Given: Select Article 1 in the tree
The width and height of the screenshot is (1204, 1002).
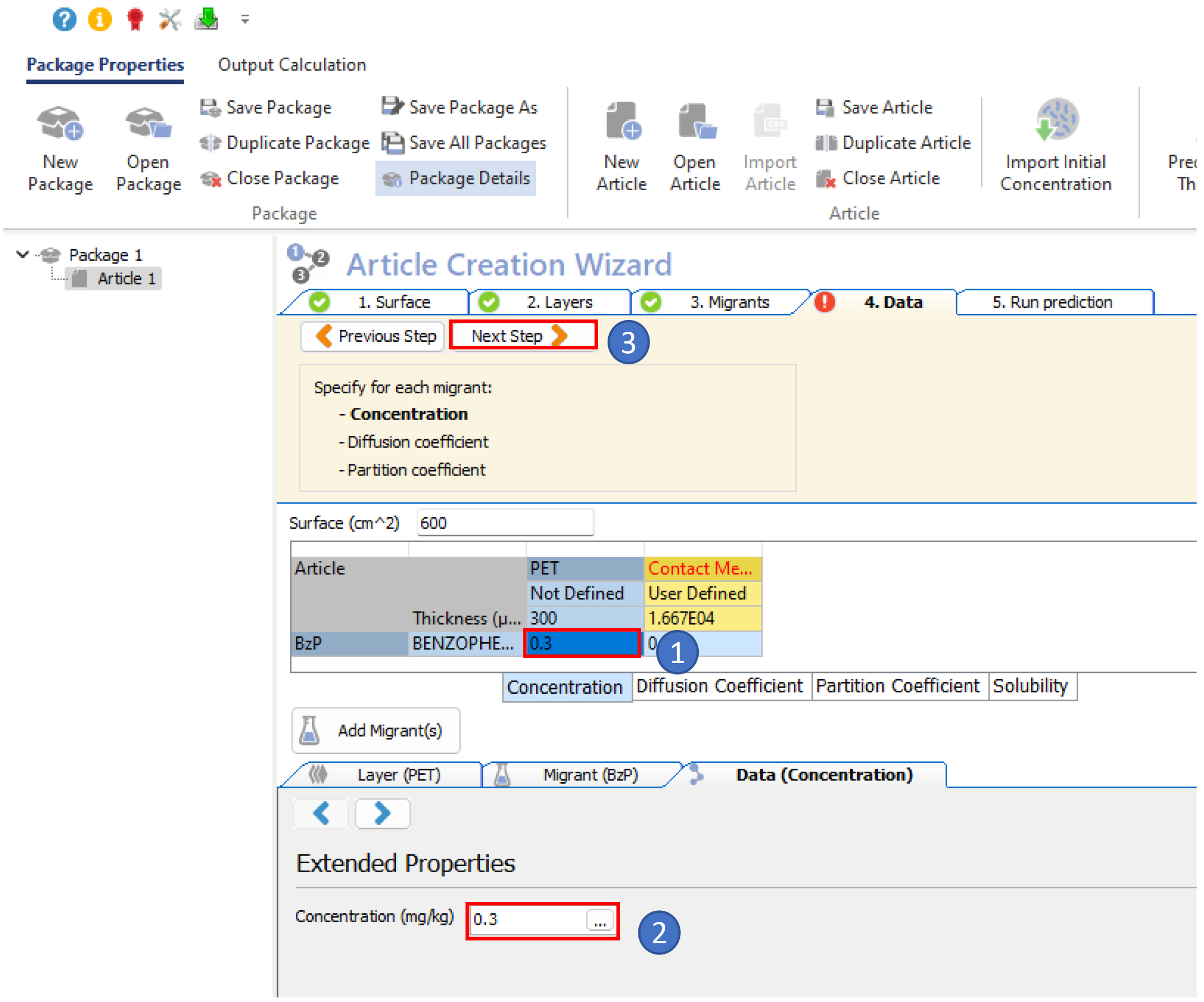Looking at the screenshot, I should 125,279.
